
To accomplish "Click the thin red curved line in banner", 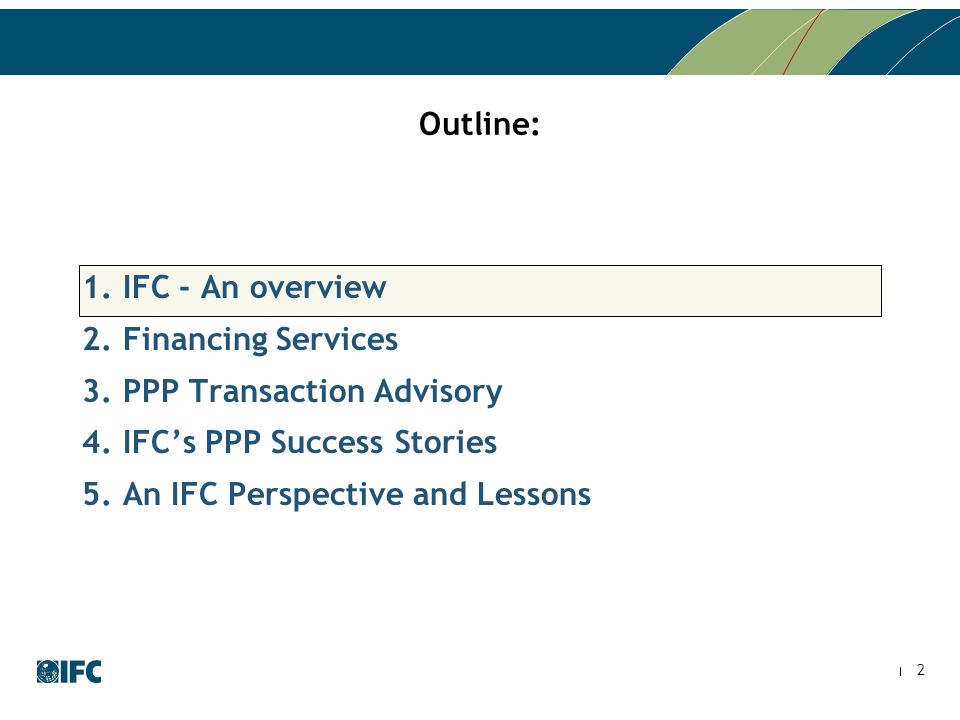I will coord(803,42).
